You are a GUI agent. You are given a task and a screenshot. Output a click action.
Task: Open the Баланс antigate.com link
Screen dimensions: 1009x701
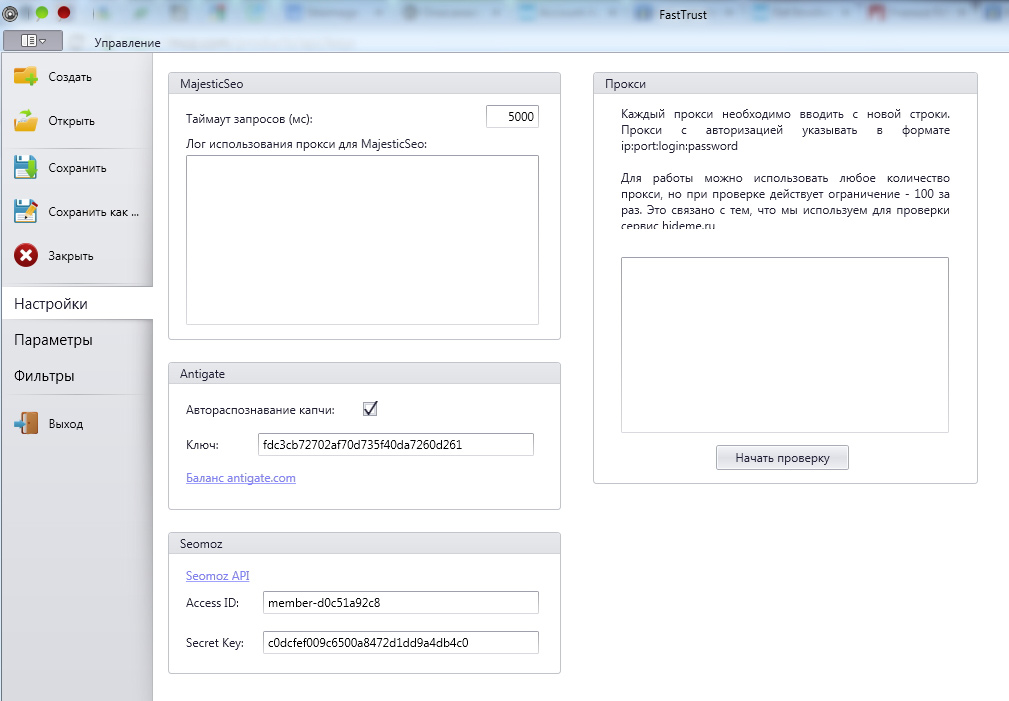tap(241, 478)
